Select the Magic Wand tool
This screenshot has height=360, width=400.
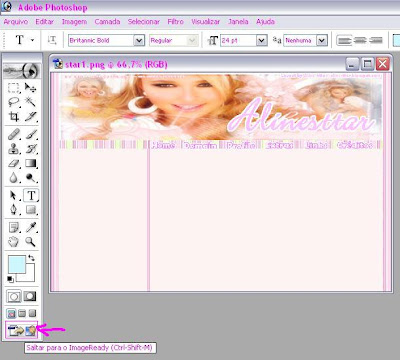[x=31, y=102]
